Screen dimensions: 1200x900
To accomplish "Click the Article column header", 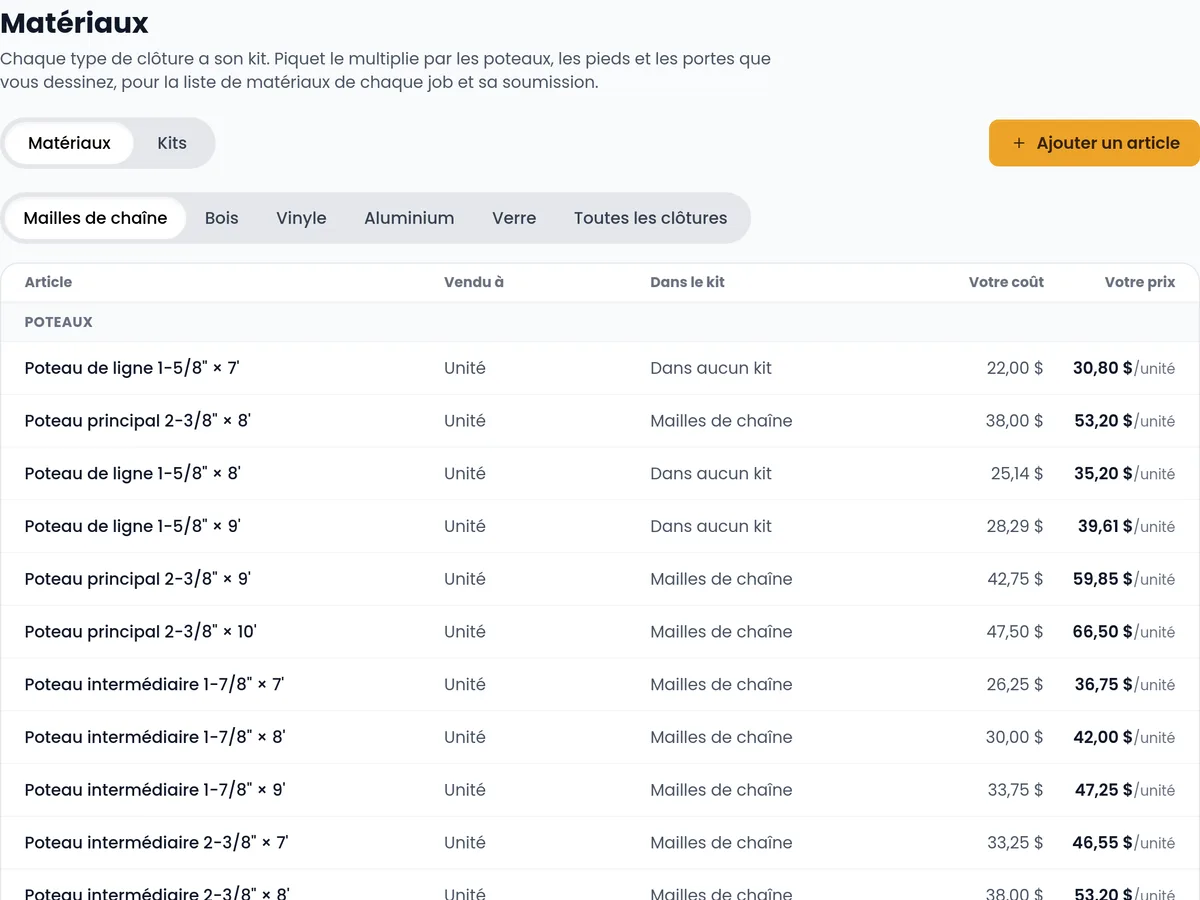I will (49, 282).
